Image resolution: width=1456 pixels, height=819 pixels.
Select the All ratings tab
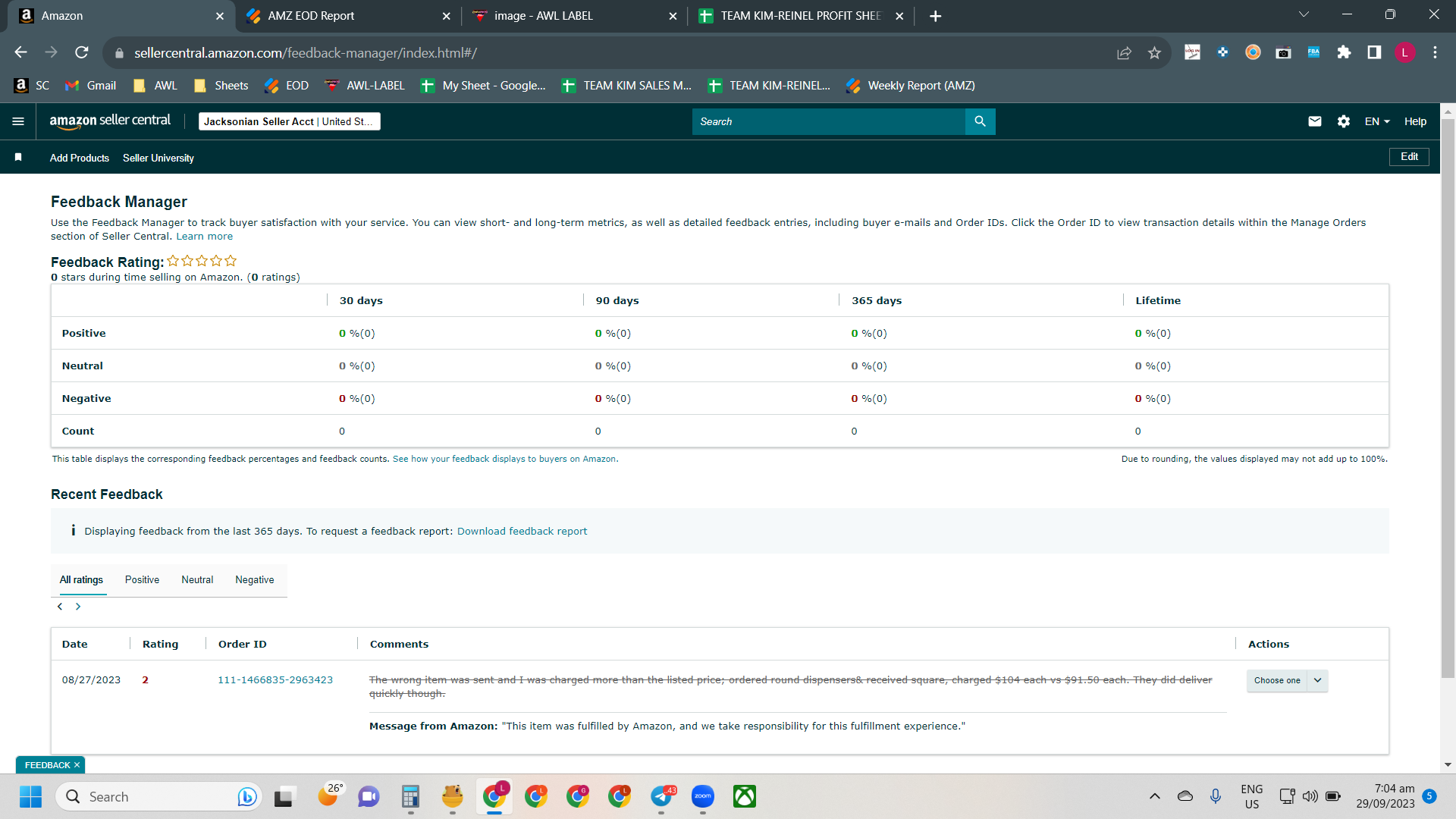click(81, 579)
